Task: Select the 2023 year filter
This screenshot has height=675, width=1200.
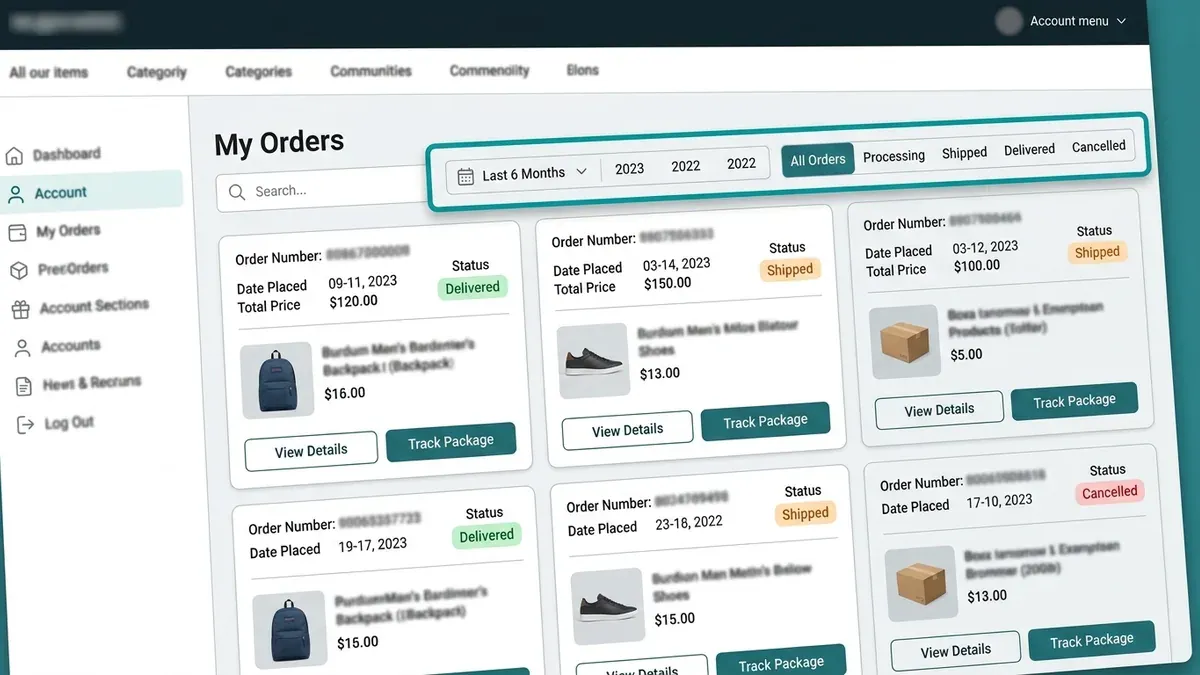Action: pos(629,169)
